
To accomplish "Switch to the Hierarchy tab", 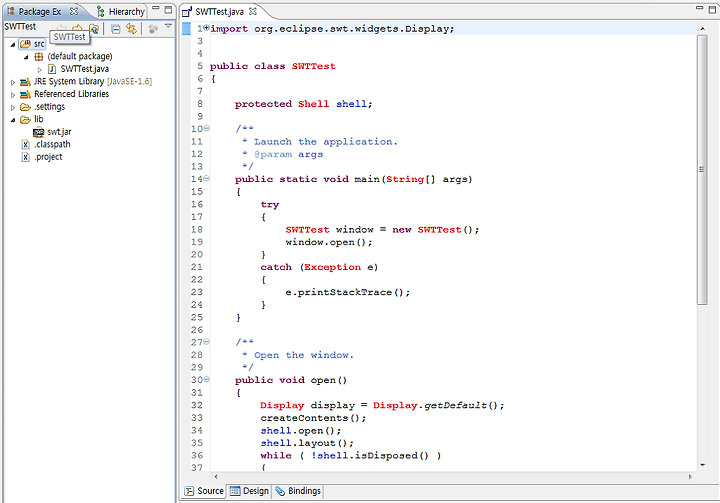I will (x=121, y=11).
